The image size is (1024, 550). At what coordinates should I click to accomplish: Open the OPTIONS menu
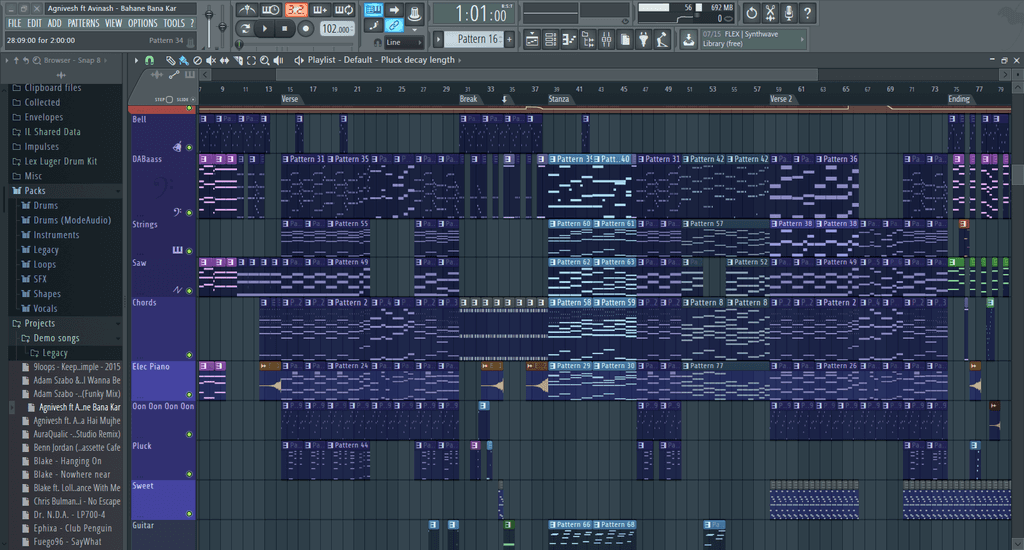click(142, 23)
